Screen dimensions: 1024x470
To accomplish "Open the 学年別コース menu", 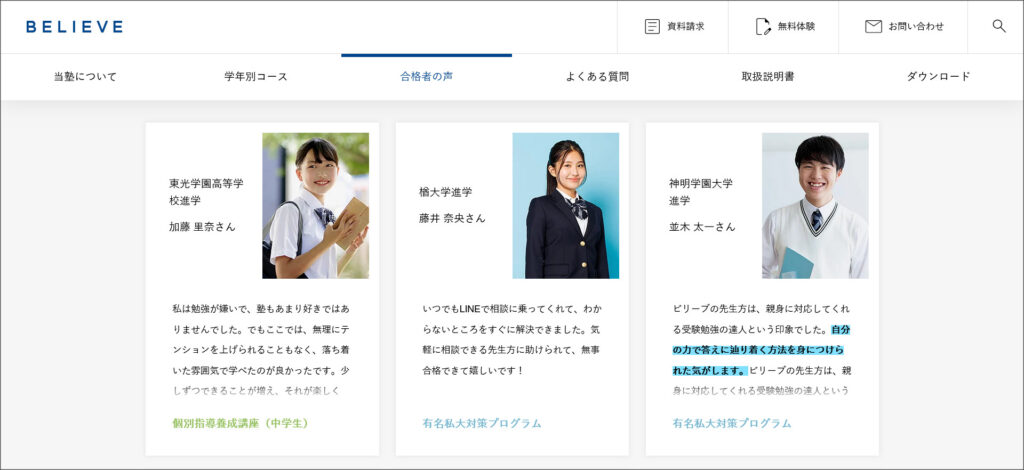I will coord(256,76).
